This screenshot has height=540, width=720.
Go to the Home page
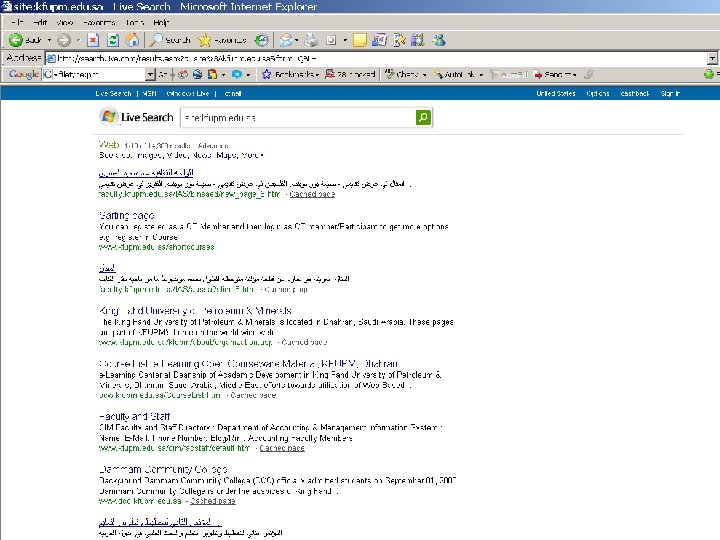(x=133, y=40)
